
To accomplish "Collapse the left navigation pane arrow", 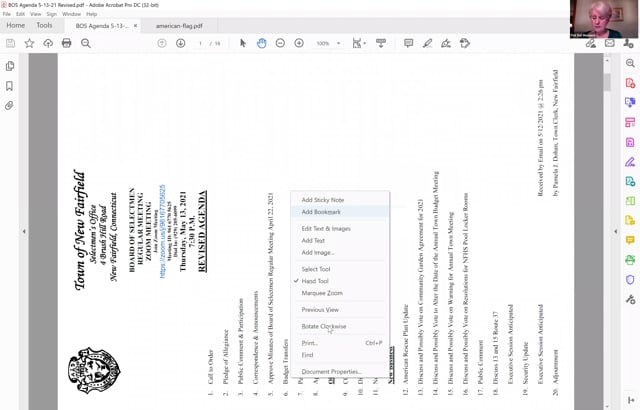I will (x=24, y=232).
